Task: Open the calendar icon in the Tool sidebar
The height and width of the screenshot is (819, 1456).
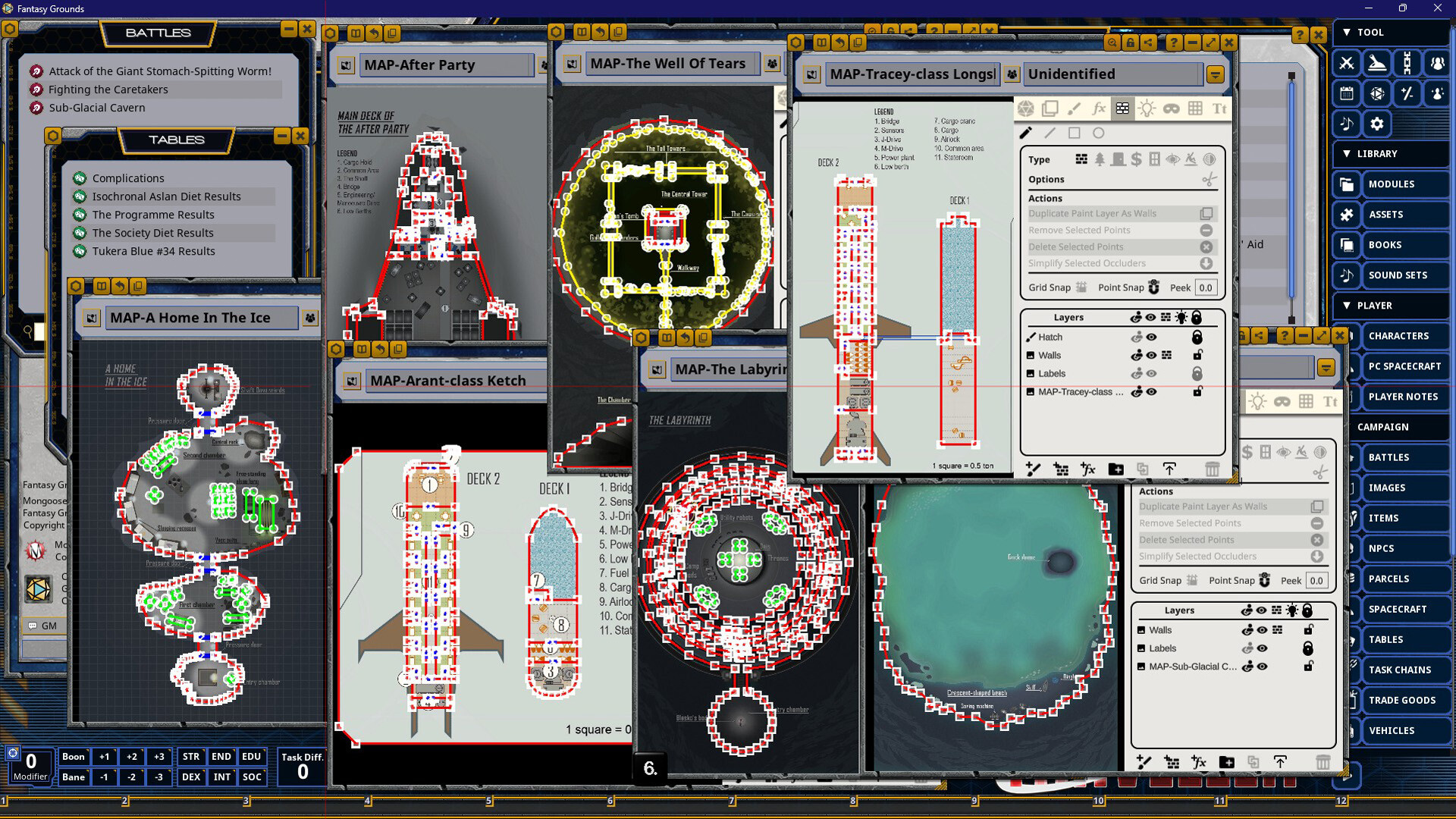Action: point(1346,93)
